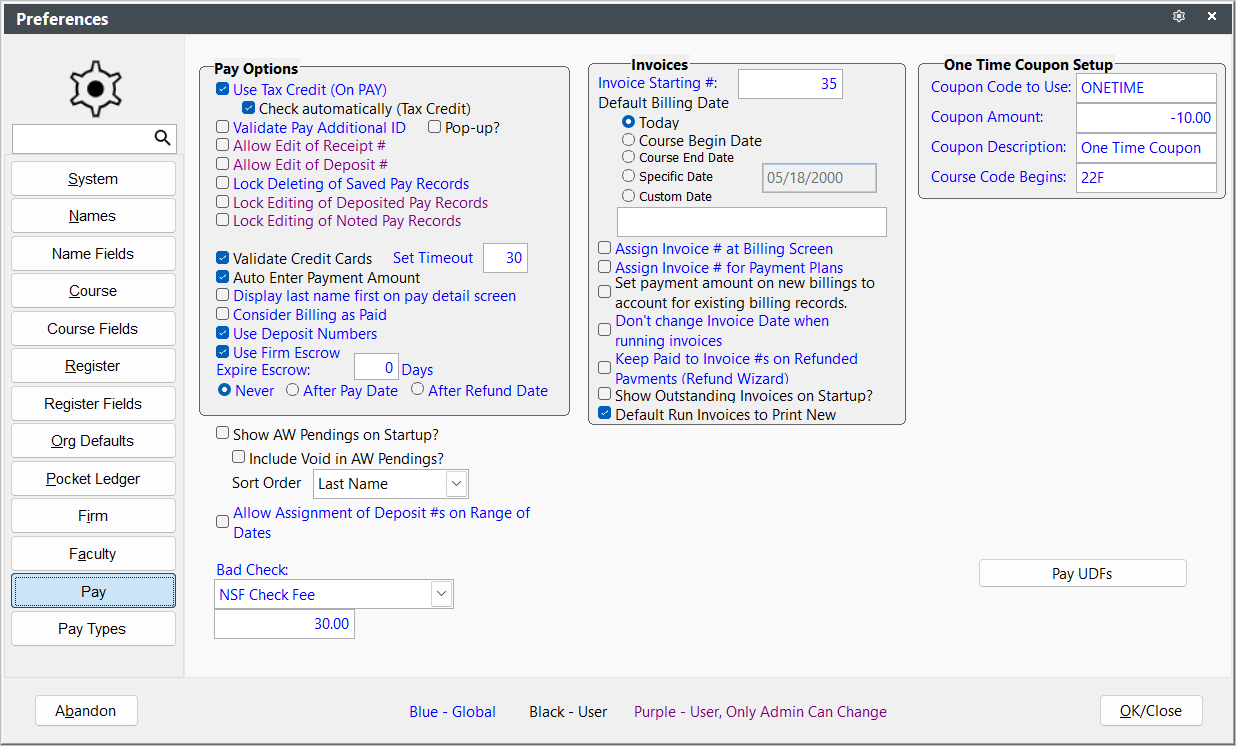1236x746 pixels.
Task: Select Course Begin Date radio button
Action: [x=628, y=140]
